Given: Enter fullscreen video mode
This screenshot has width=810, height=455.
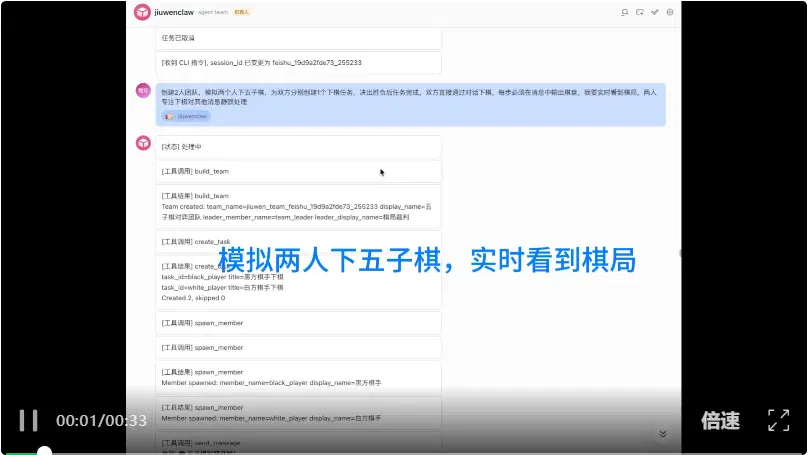Looking at the screenshot, I should pos(778,420).
